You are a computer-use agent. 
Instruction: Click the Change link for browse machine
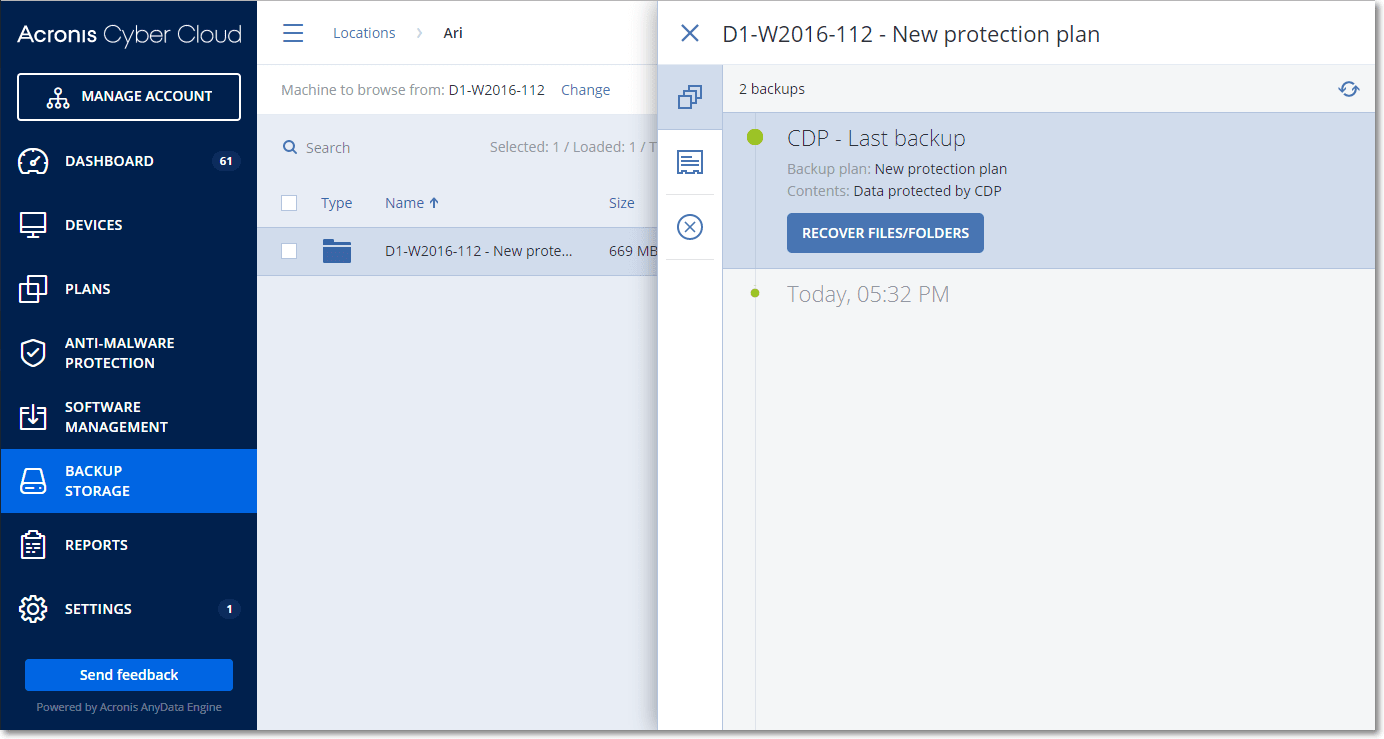[x=585, y=89]
